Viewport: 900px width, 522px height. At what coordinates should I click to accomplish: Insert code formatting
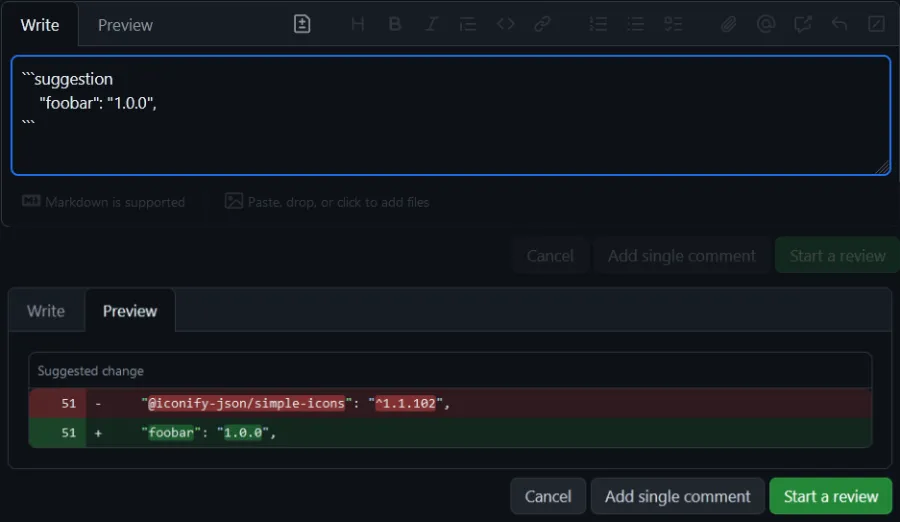tap(505, 24)
